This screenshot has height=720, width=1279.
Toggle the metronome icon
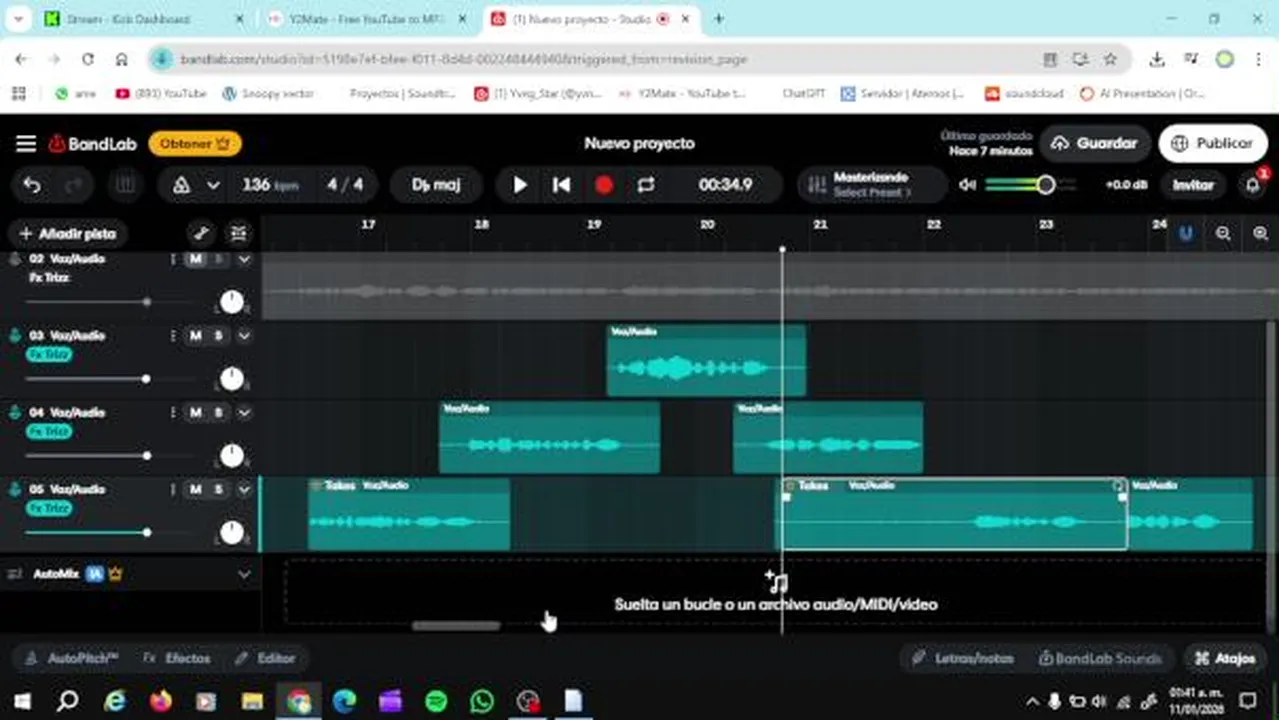pyautogui.click(x=181, y=185)
